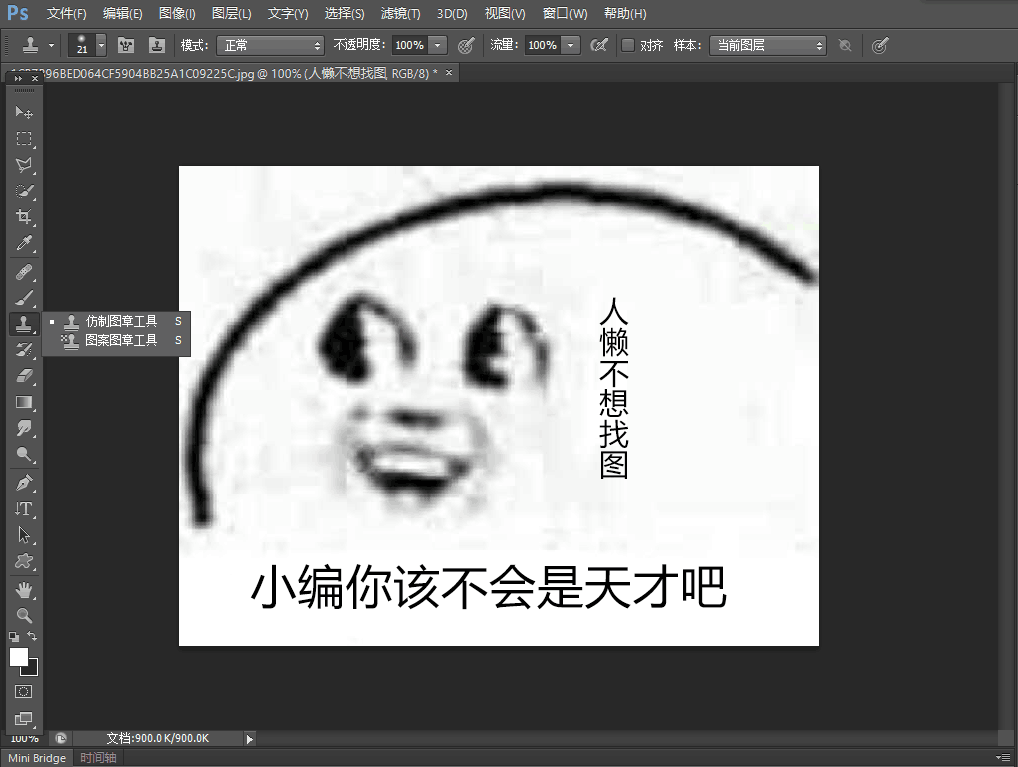Select the Rectangular Marquee tool
This screenshot has width=1018, height=767.
pyautogui.click(x=24, y=139)
